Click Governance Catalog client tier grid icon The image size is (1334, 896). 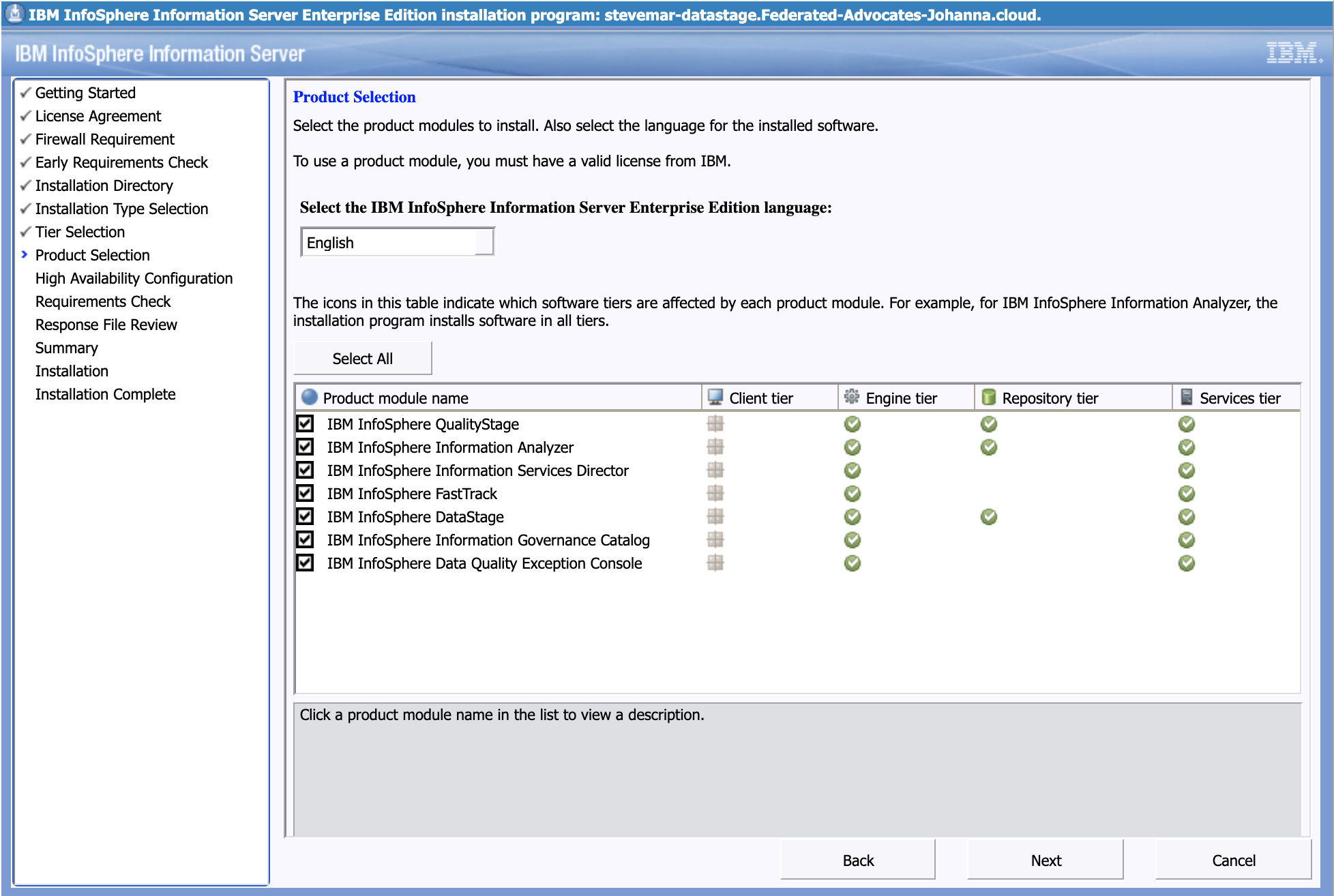[715, 539]
